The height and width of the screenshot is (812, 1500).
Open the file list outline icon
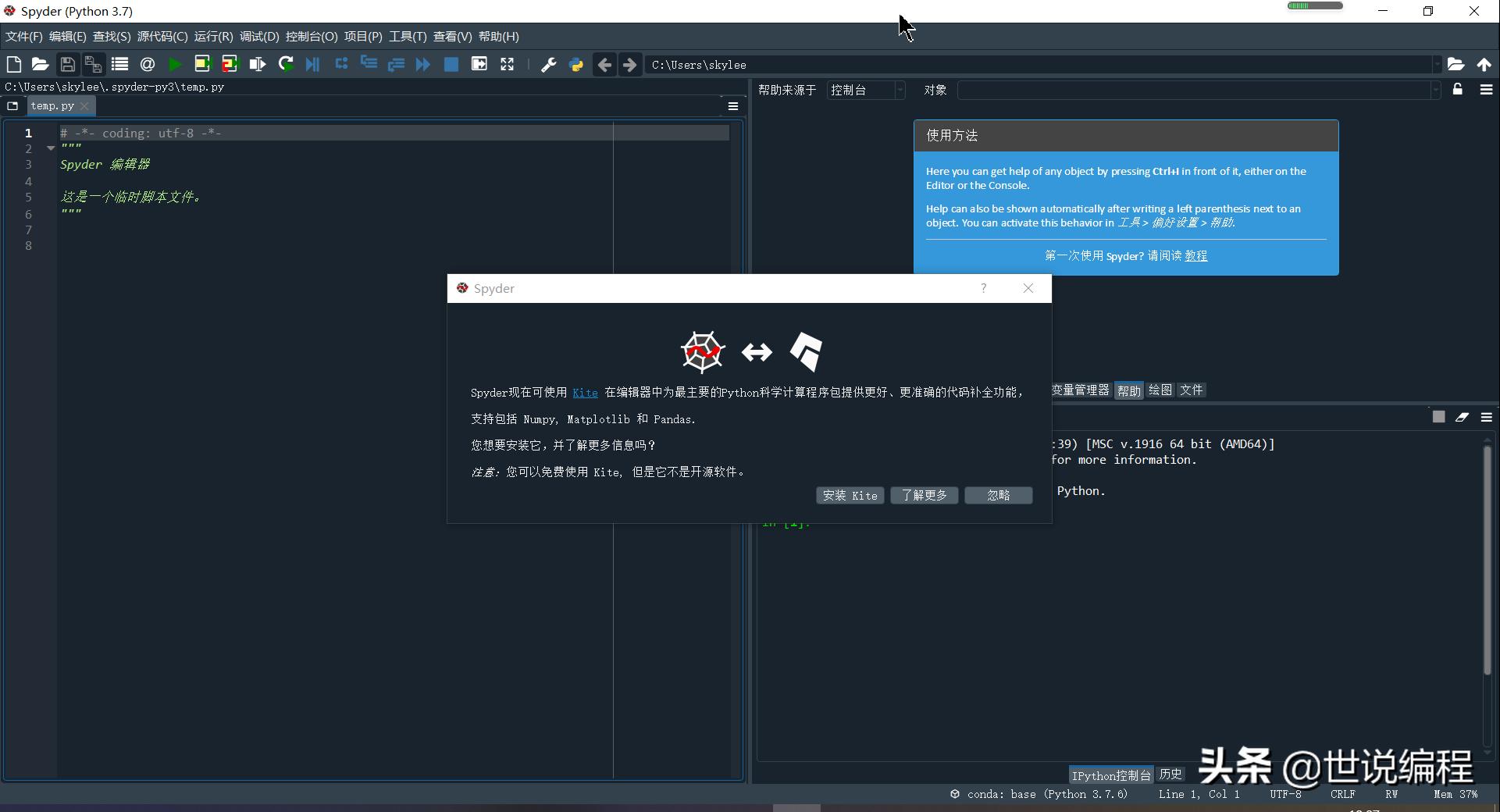(119, 64)
